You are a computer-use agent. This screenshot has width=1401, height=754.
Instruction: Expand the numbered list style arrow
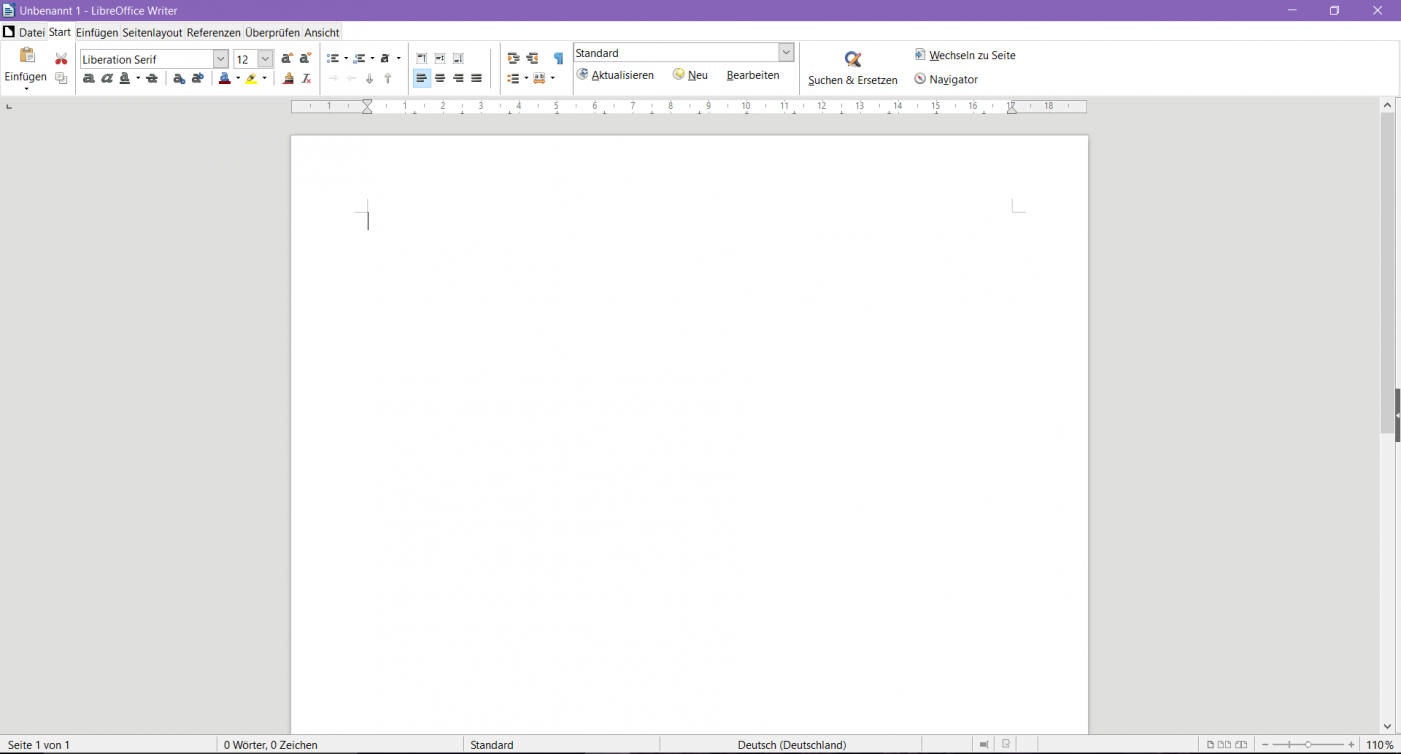tap(372, 58)
